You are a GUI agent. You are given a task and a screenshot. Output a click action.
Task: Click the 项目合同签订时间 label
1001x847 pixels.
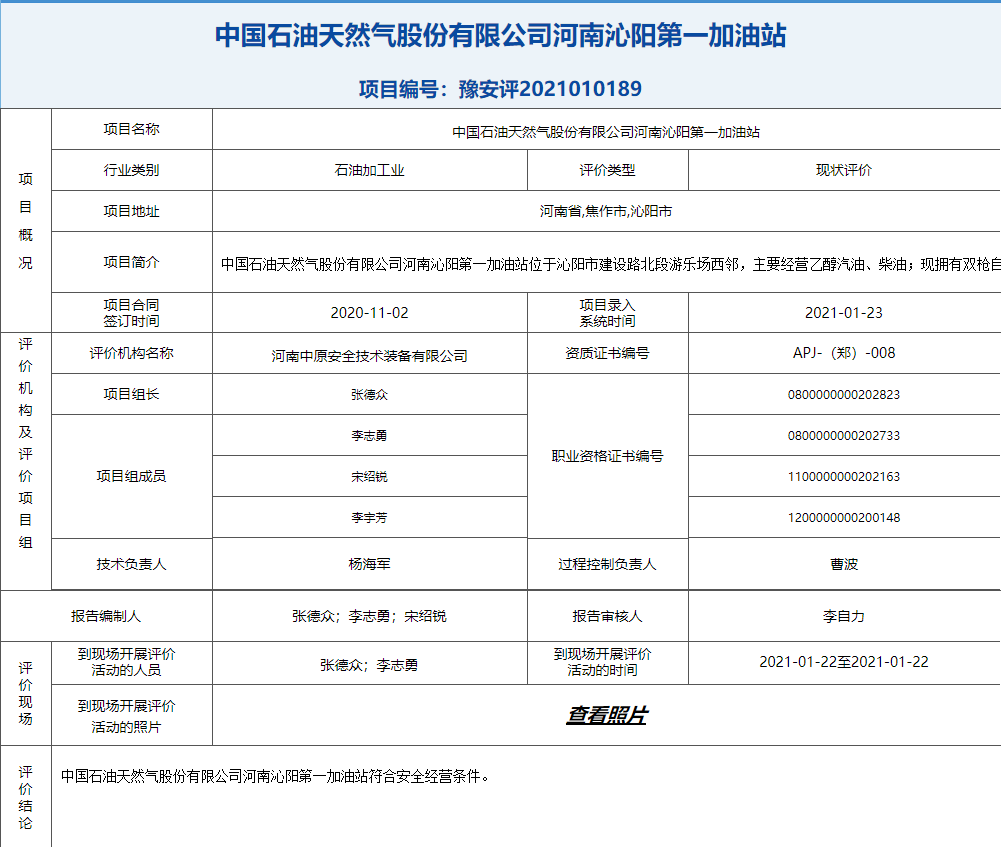pos(132,313)
